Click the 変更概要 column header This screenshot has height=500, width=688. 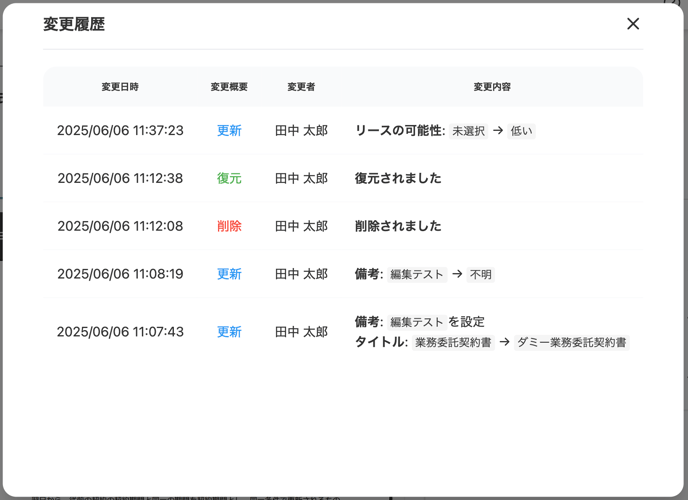(x=229, y=87)
